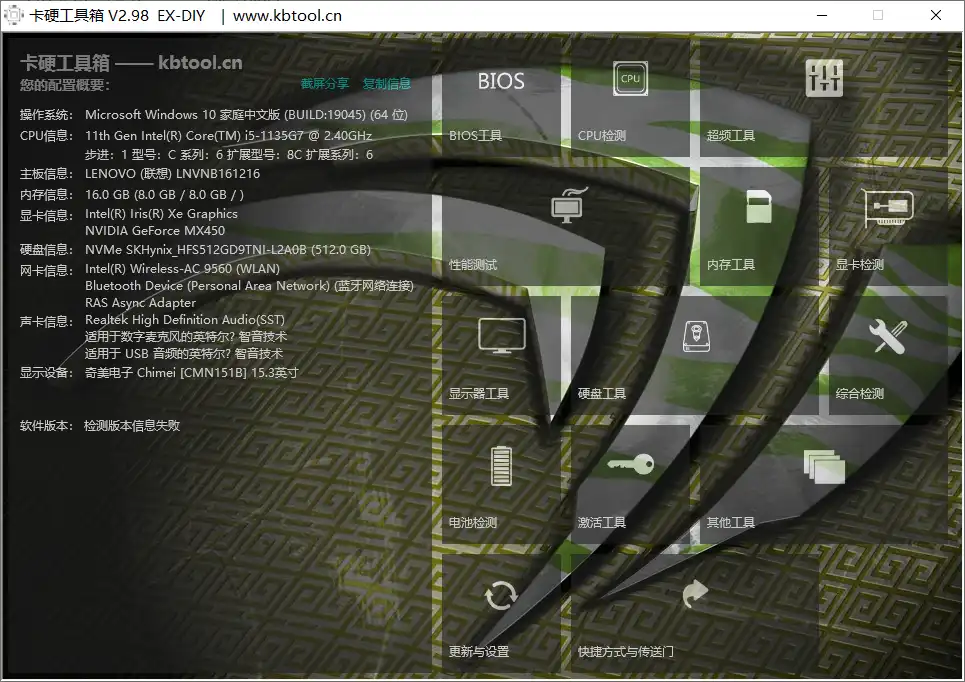Click the 适用于数字麦克风的英特尔 智音技术 line
This screenshot has height=682, width=965.
click(186, 337)
